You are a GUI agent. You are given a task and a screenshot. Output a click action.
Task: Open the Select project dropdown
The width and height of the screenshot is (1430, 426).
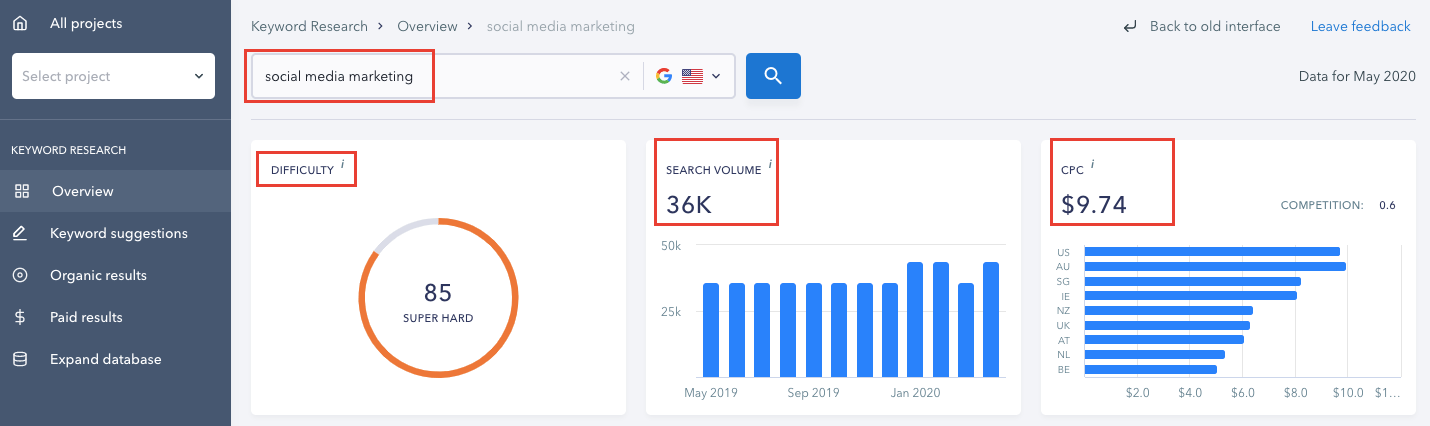(x=113, y=76)
